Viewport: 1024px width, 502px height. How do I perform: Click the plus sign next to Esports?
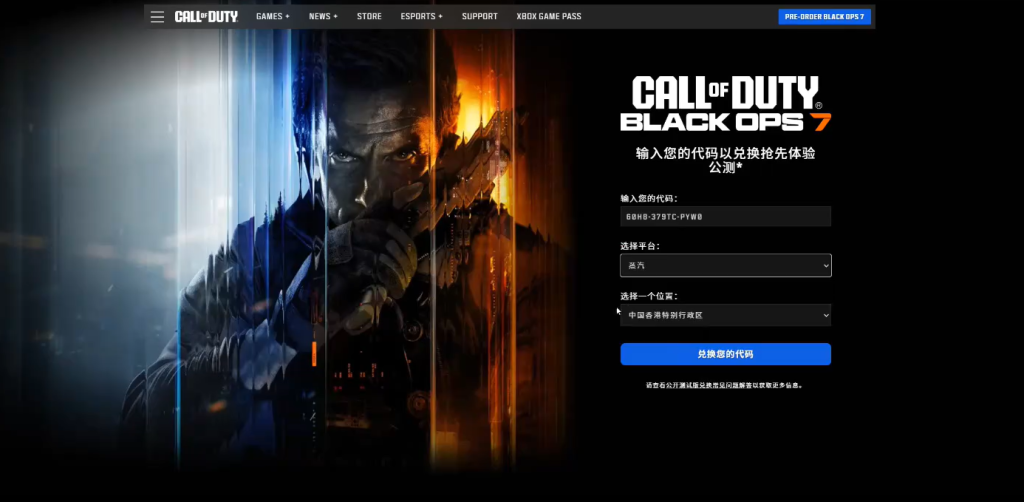pos(439,17)
